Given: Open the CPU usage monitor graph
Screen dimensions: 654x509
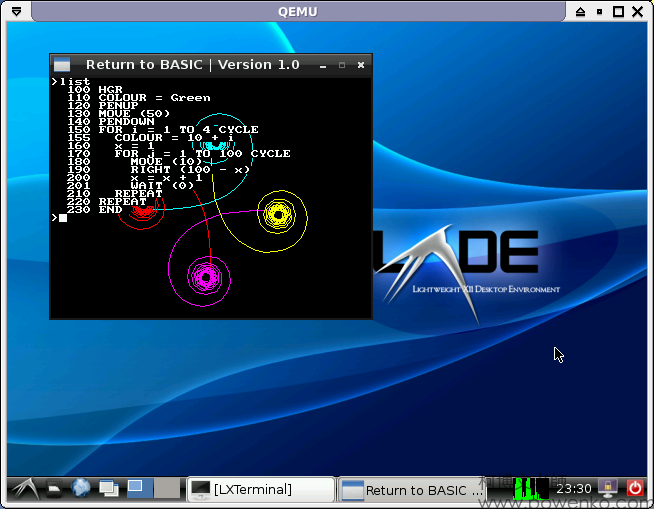Looking at the screenshot, I should point(531,489).
